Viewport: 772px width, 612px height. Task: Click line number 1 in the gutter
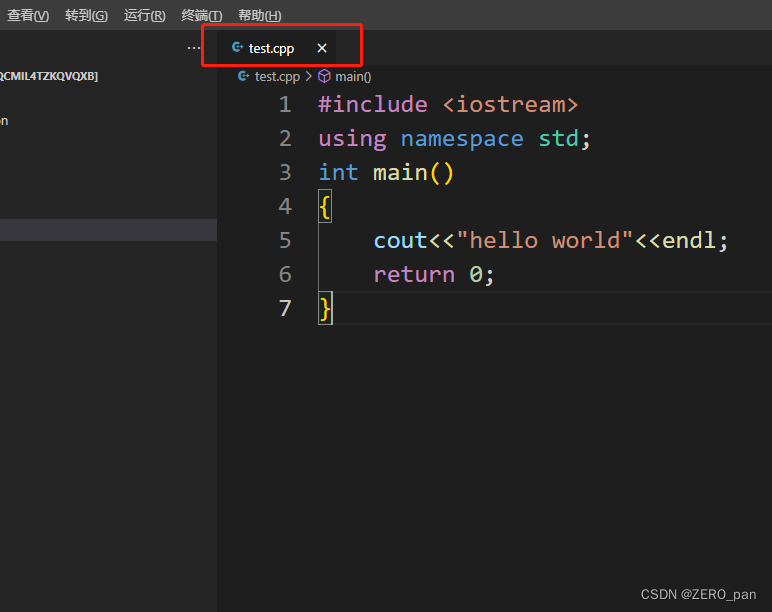(285, 104)
